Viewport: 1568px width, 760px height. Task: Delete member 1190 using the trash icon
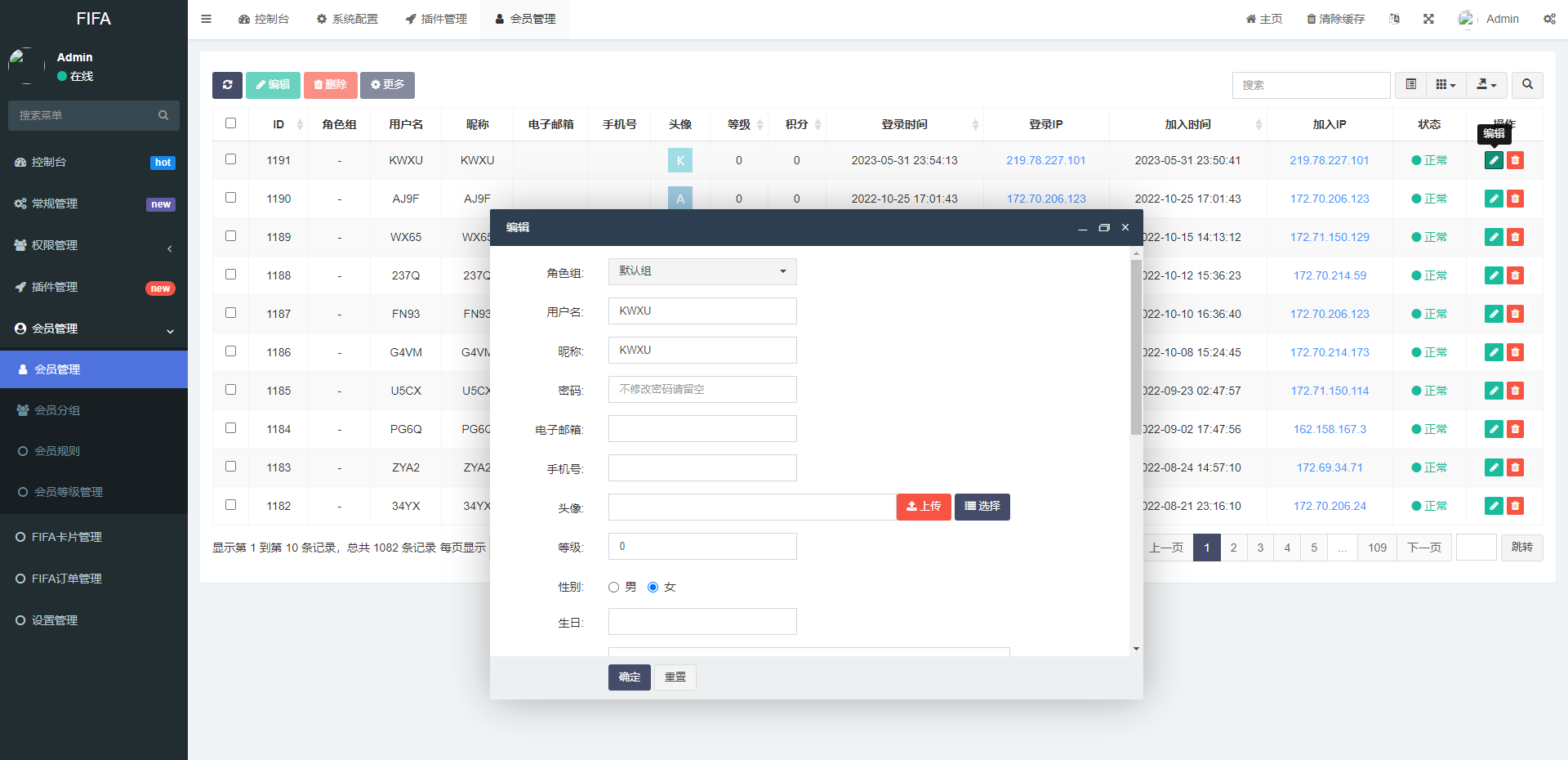coord(1515,199)
